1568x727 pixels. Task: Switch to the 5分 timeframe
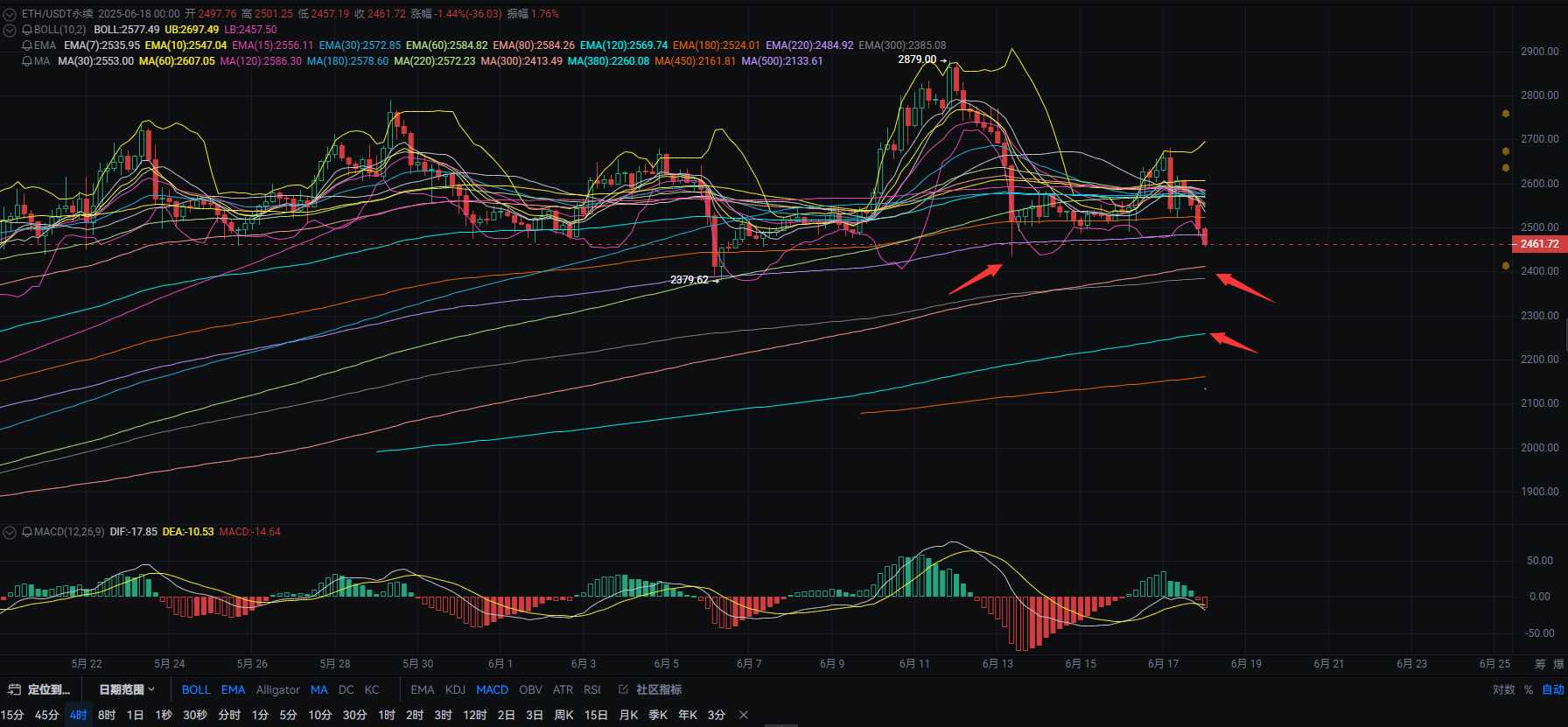pos(289,715)
